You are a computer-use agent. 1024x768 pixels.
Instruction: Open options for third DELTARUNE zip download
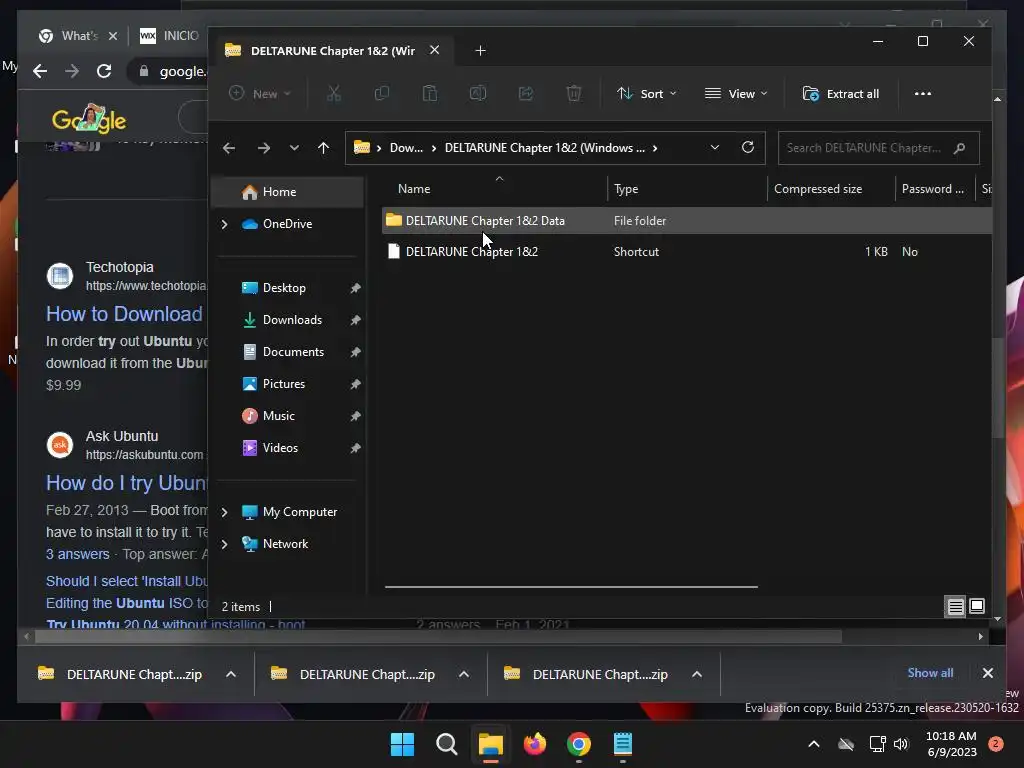(x=697, y=674)
